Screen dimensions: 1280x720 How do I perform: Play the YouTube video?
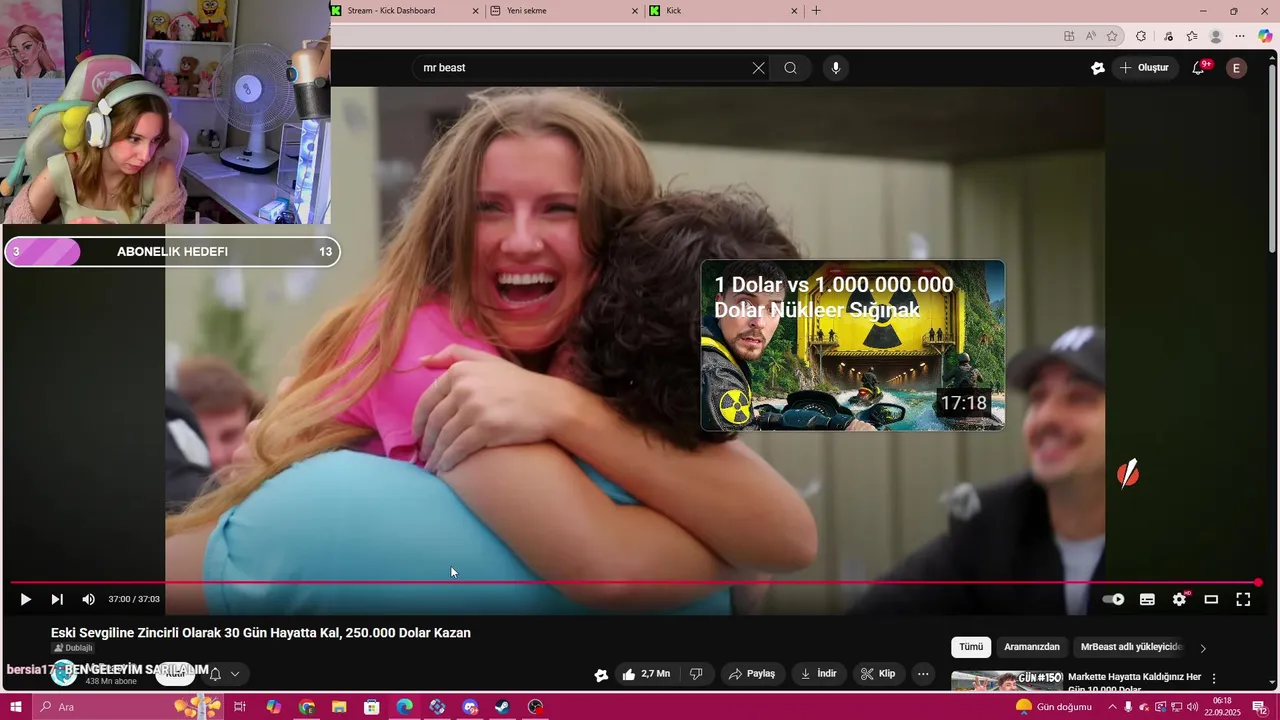point(25,599)
